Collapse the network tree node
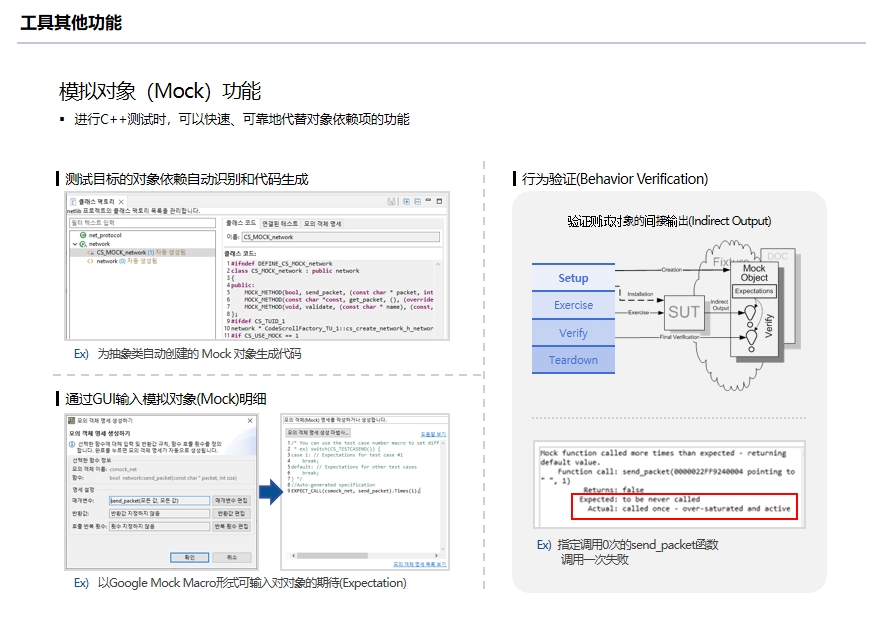 pyautogui.click(x=75, y=244)
